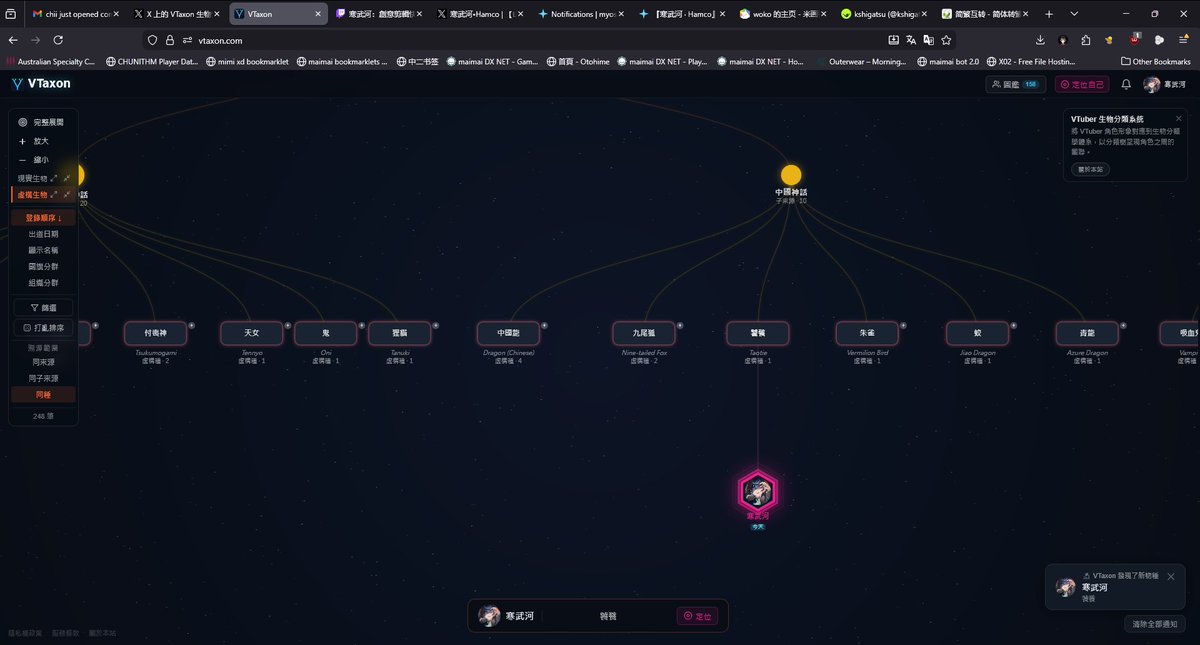
Task: Select the 狸貓 Tanuki node
Action: click(400, 332)
